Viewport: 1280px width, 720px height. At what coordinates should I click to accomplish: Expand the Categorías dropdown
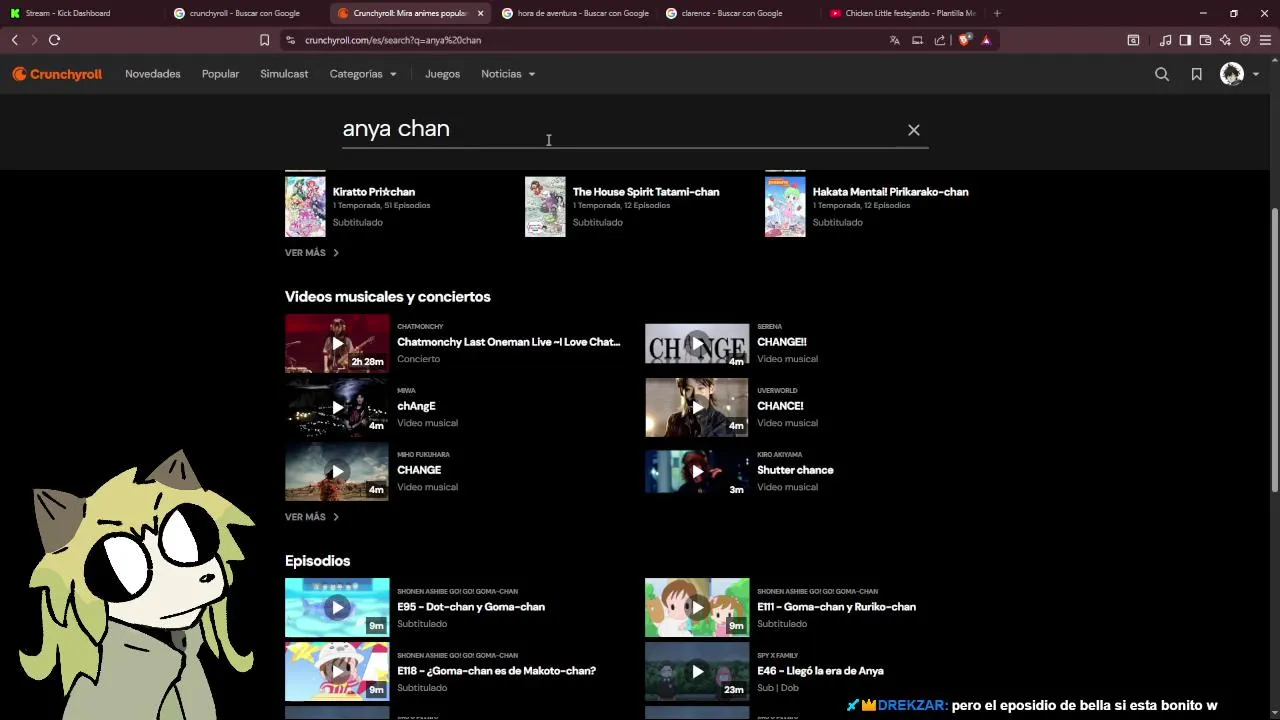click(x=363, y=74)
